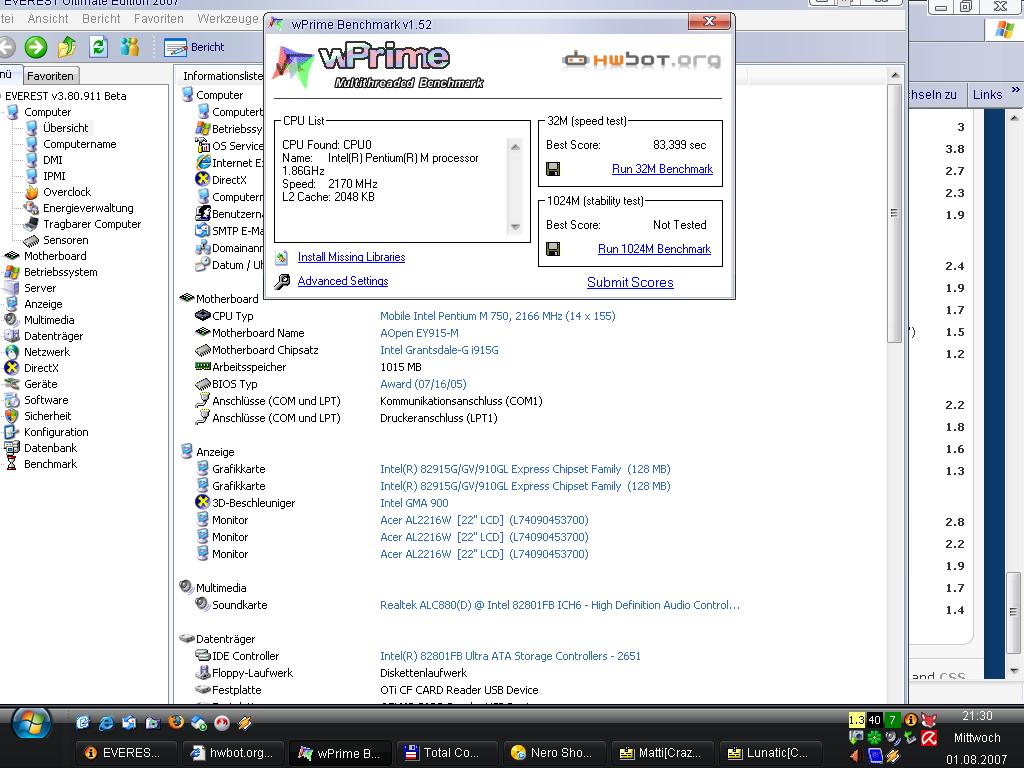This screenshot has width=1024, height=768.
Task: Select the Server tree item
Action: (x=40, y=288)
